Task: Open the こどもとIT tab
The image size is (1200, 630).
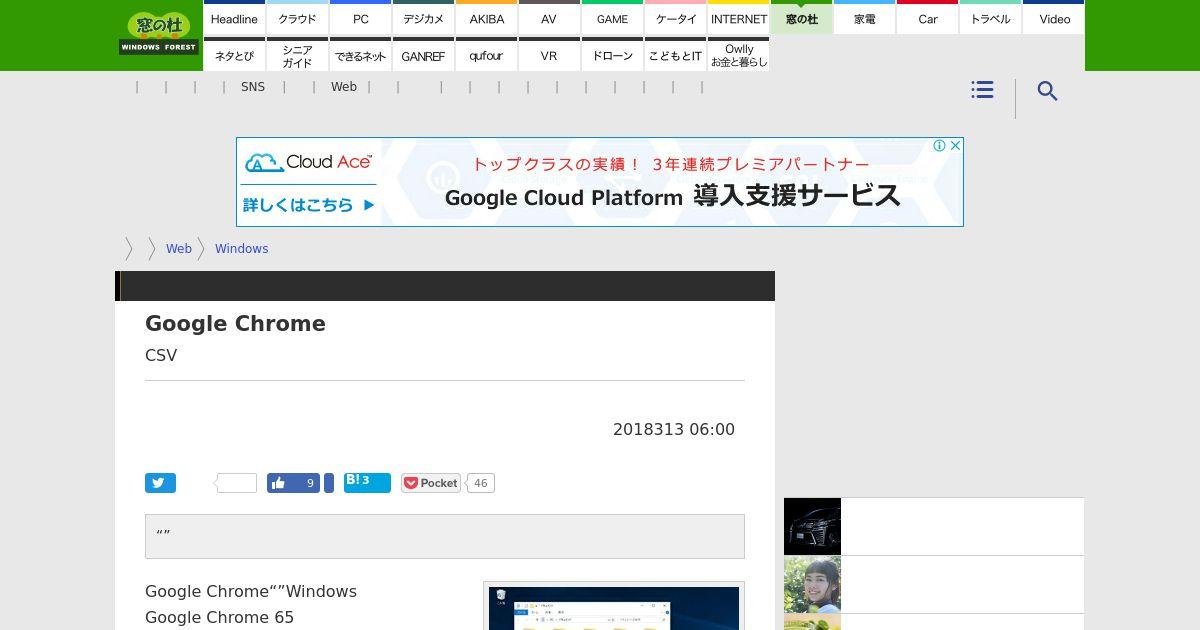Action: pos(675,55)
